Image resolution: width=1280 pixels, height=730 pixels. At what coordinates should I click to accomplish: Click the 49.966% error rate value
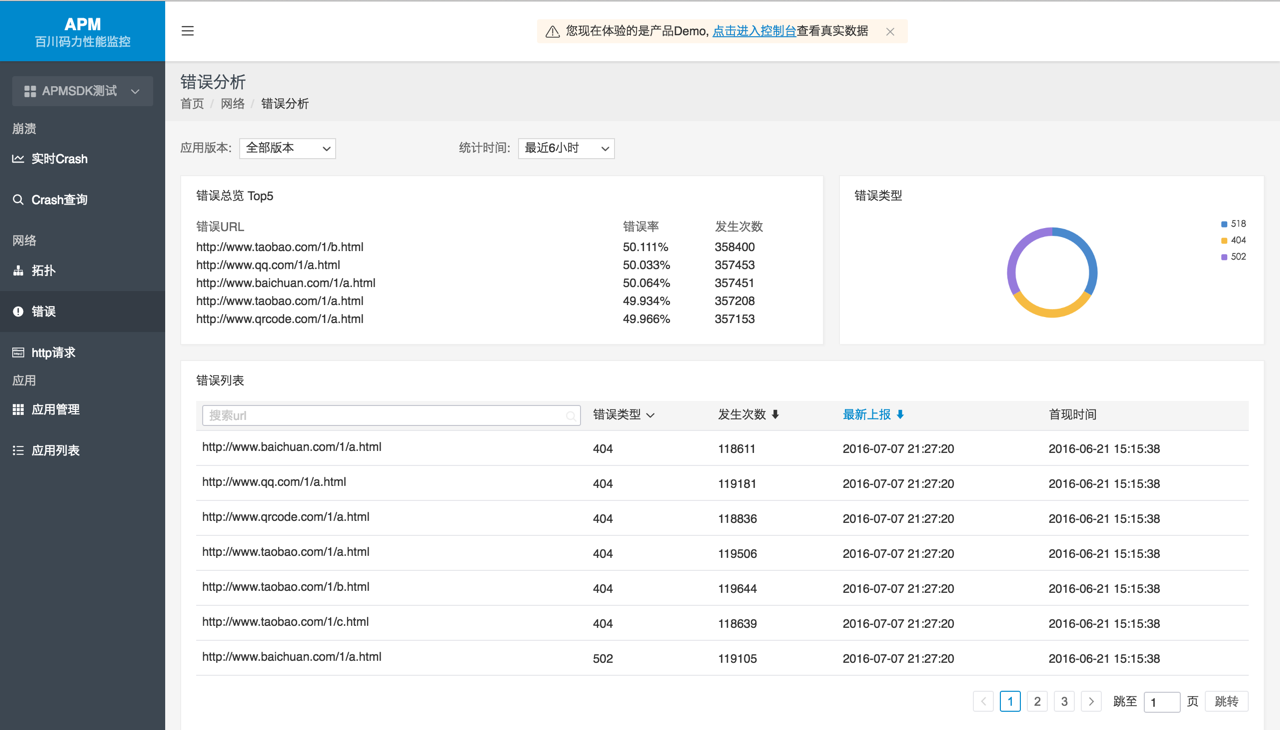tap(646, 319)
